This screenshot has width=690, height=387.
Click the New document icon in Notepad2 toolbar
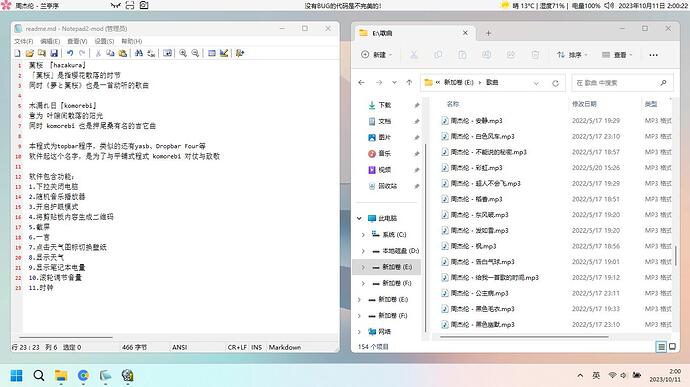click(x=18, y=53)
